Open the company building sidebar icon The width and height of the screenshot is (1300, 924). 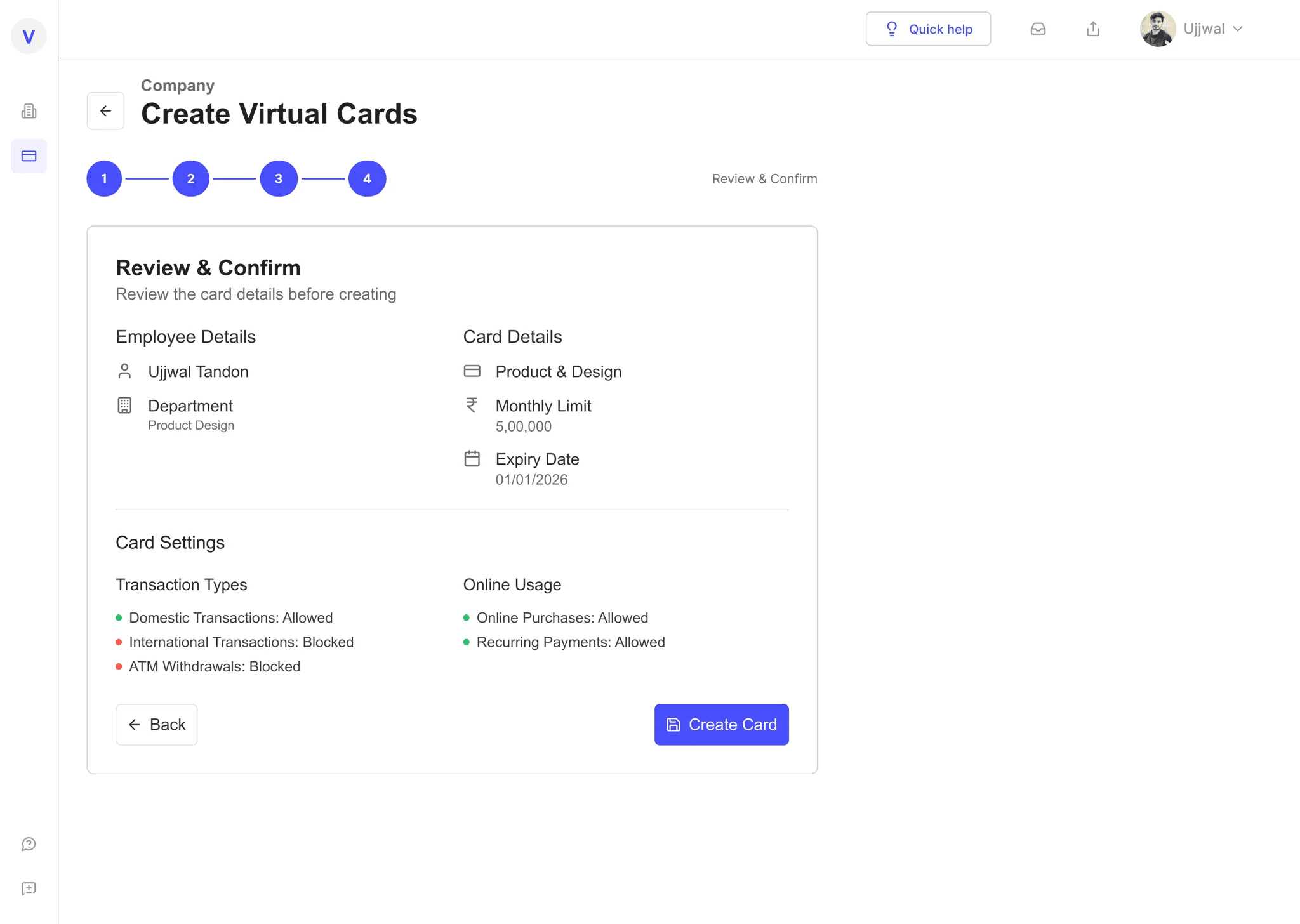click(29, 111)
